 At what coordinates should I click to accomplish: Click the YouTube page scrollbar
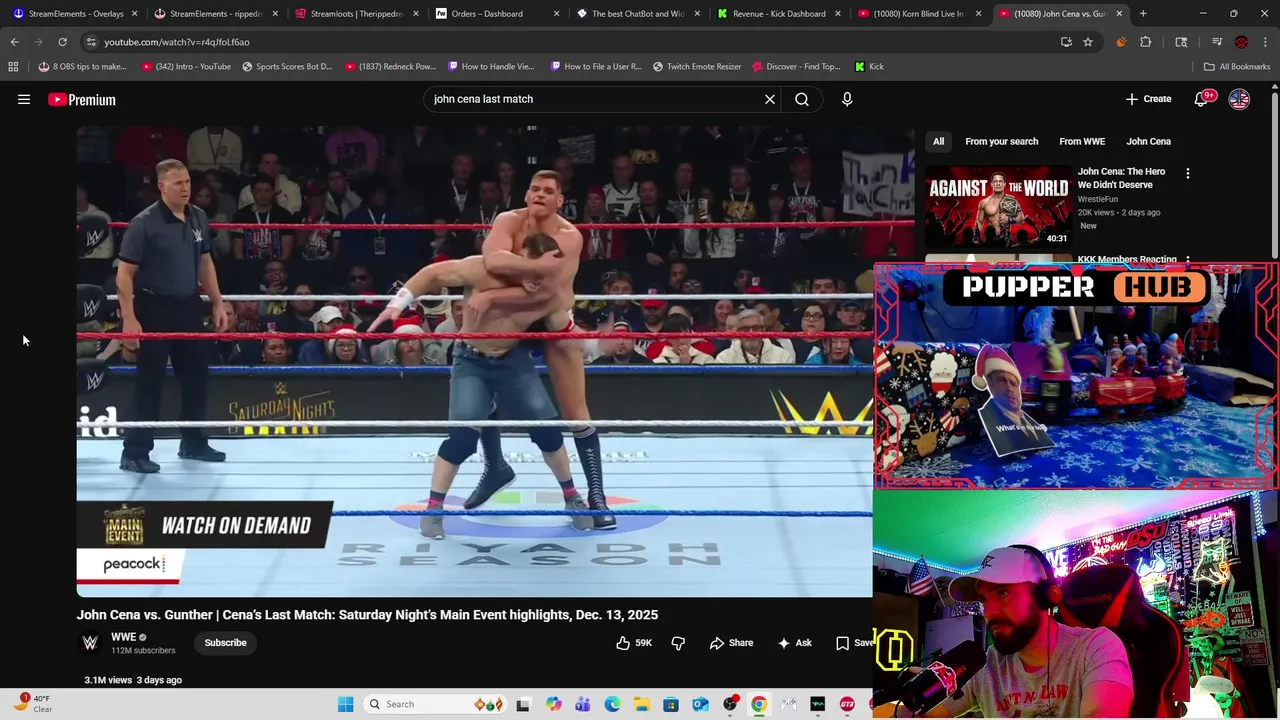pyautogui.click(x=1274, y=175)
